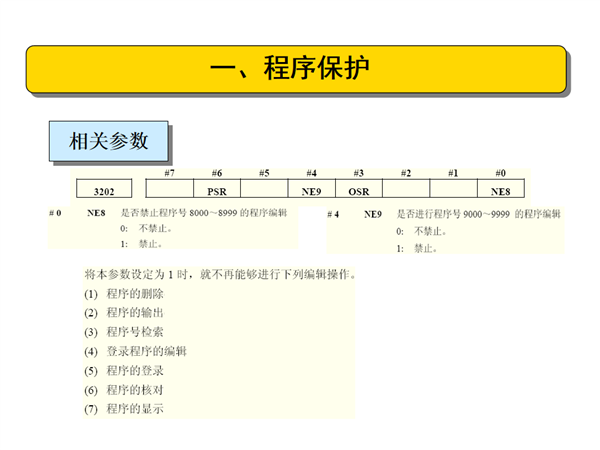The width and height of the screenshot is (600, 450).
Task: Click the empty cell under #7
Action: coord(169,189)
